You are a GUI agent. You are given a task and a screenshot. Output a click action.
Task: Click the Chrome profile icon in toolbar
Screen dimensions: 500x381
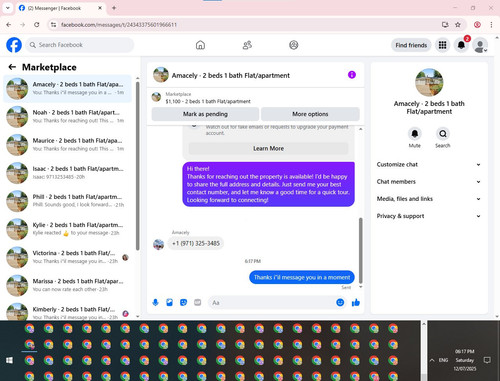[x=477, y=25]
